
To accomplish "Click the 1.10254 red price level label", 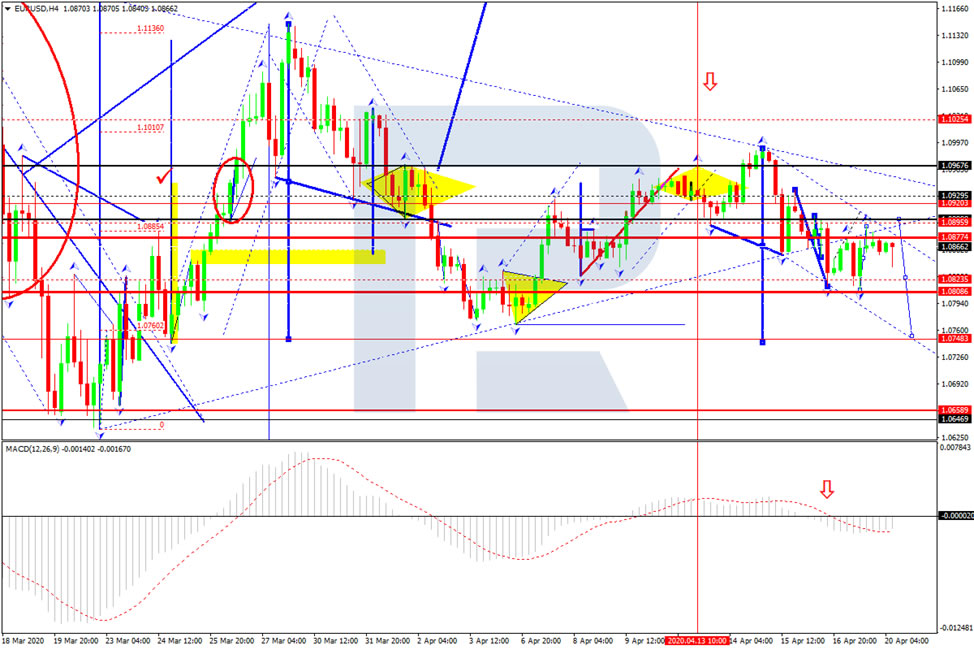I will click(955, 119).
